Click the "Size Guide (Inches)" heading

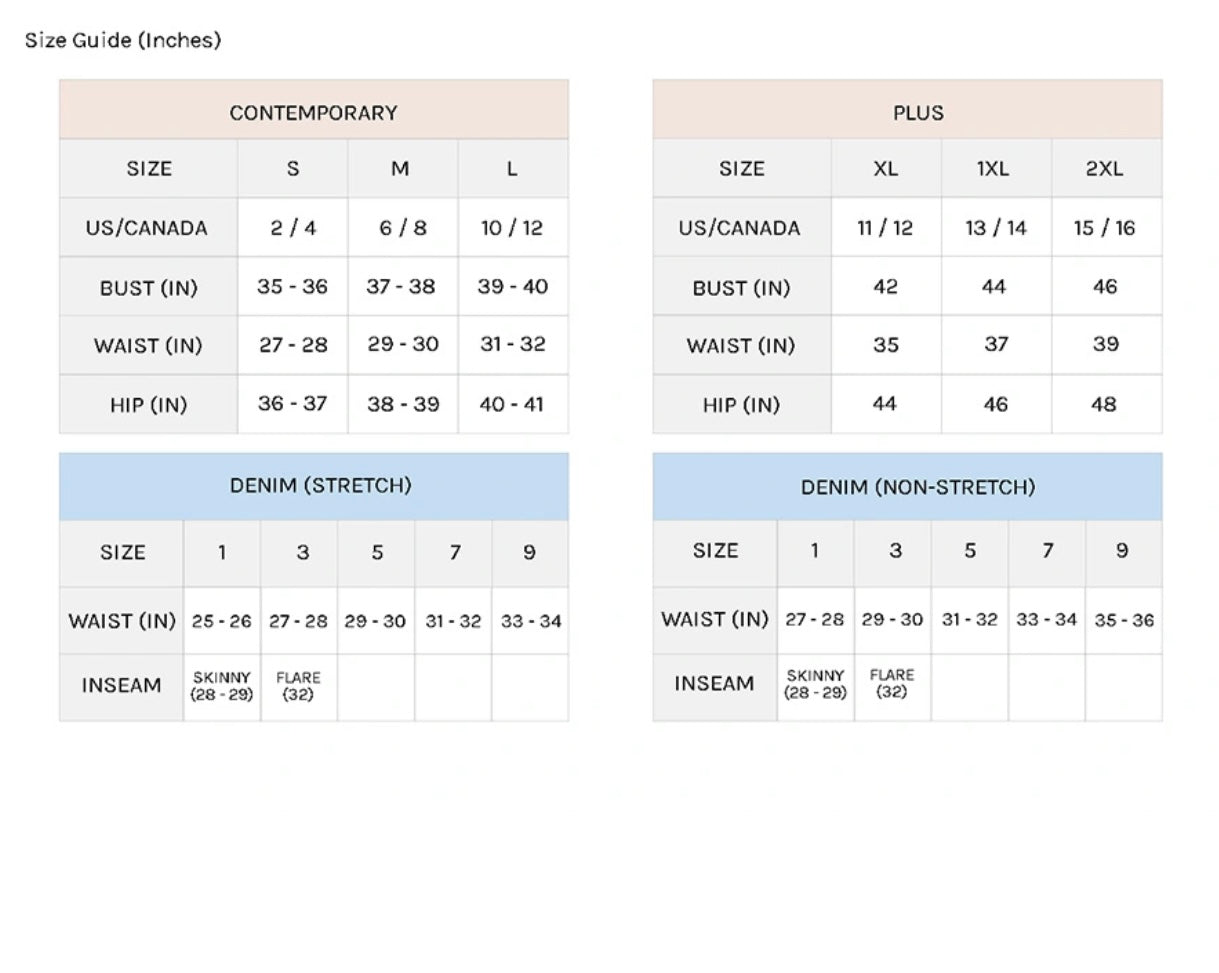123,40
